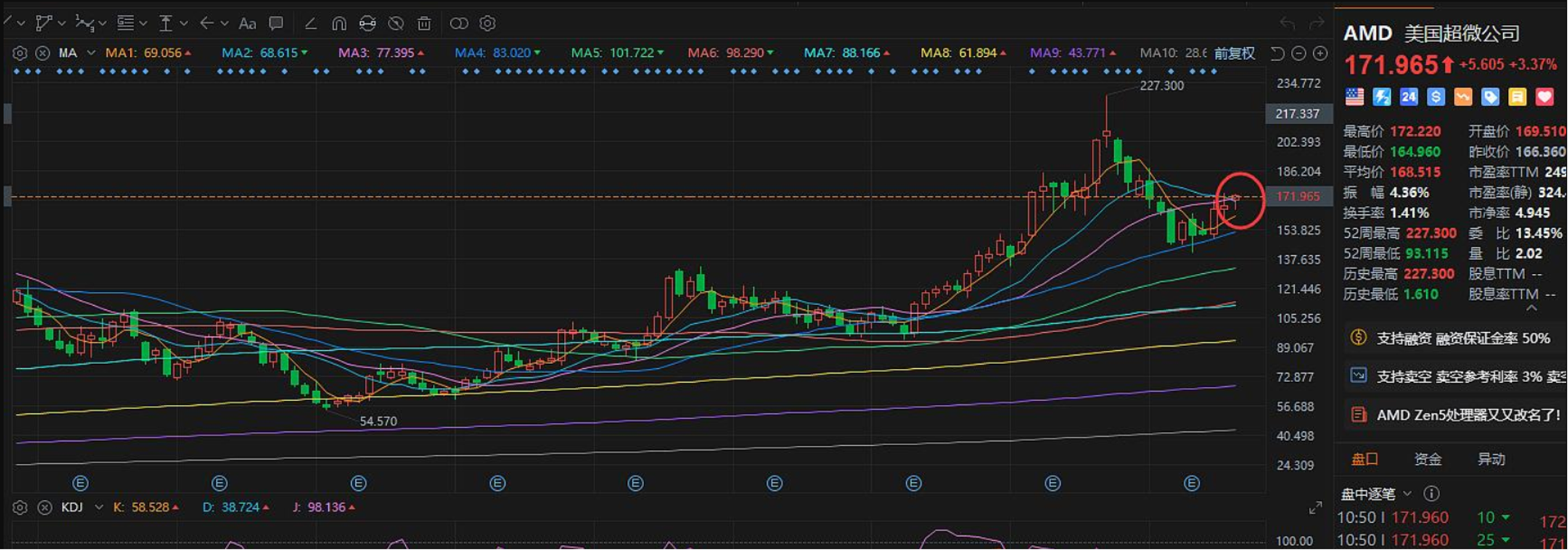
Task: Switch to the 资金 tab
Action: coord(1428,460)
